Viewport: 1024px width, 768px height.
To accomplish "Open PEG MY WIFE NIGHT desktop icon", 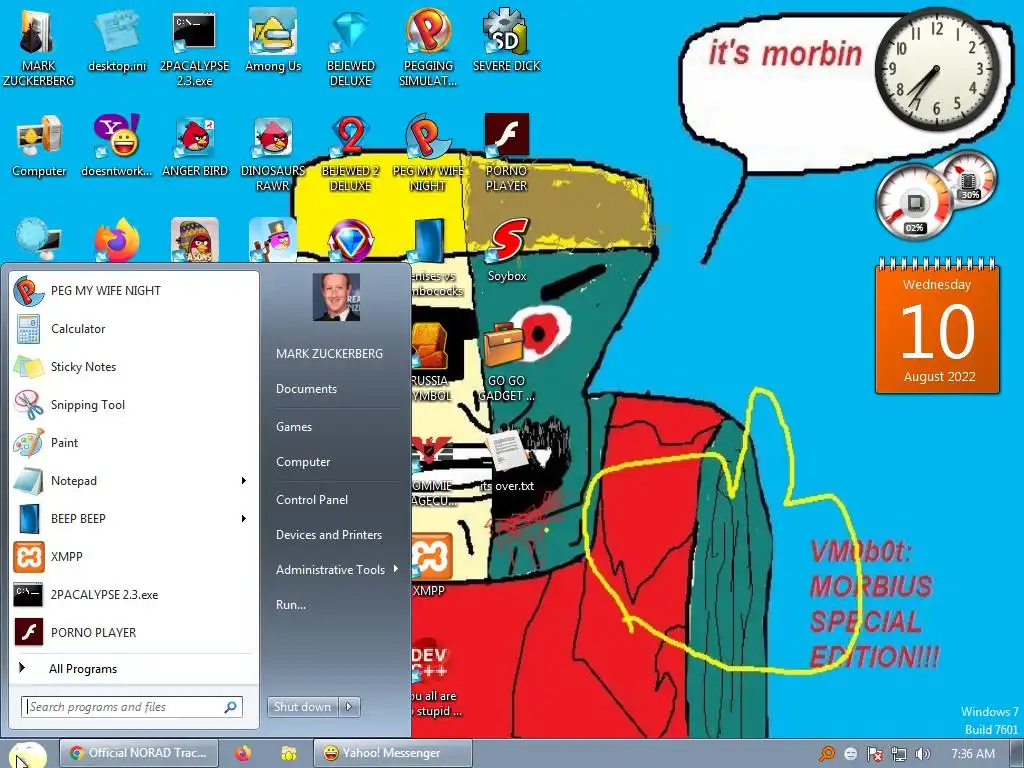I will coord(428,153).
